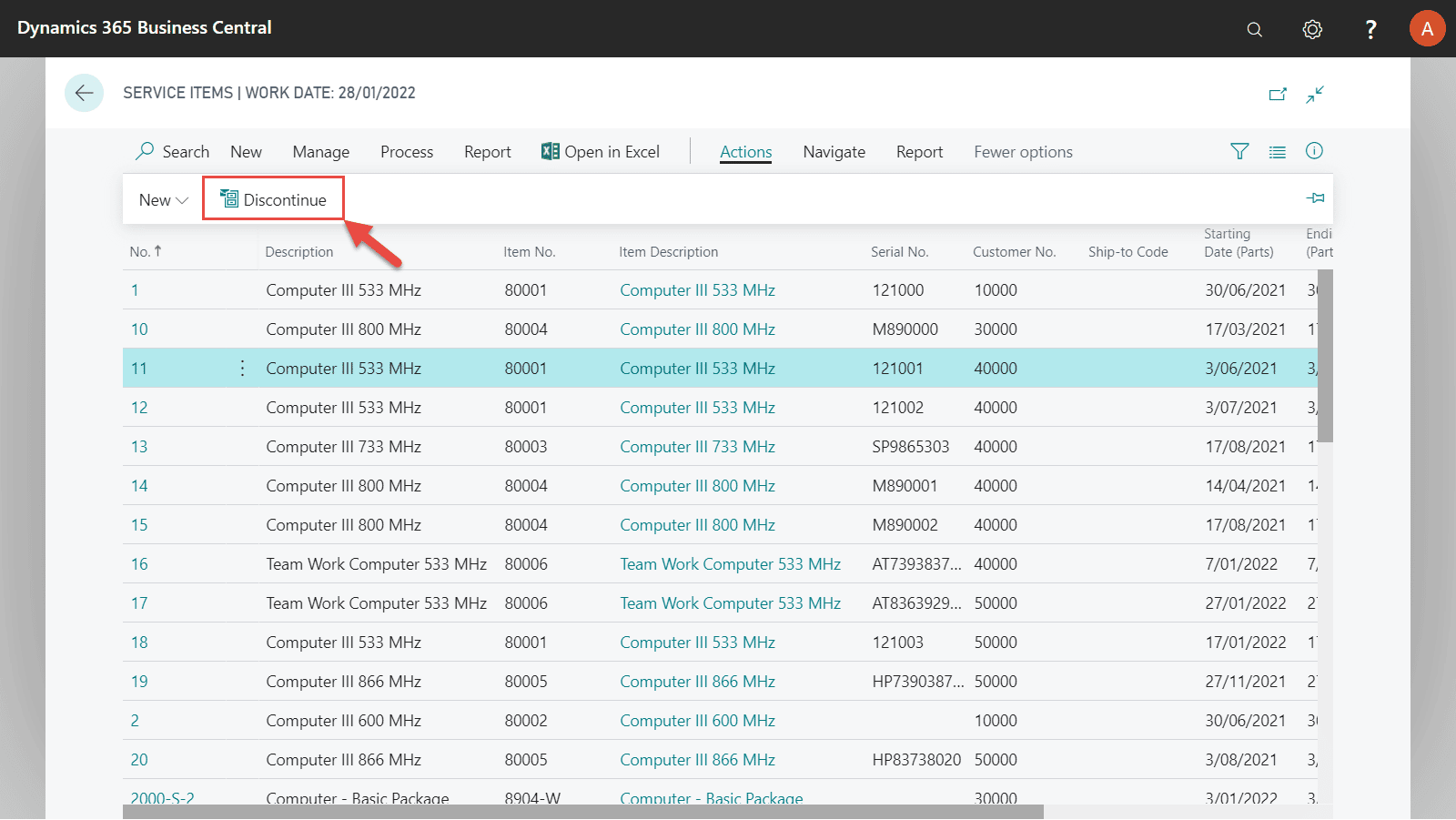Search the service items list
Viewport: 1456px width, 820px height.
pos(173,152)
